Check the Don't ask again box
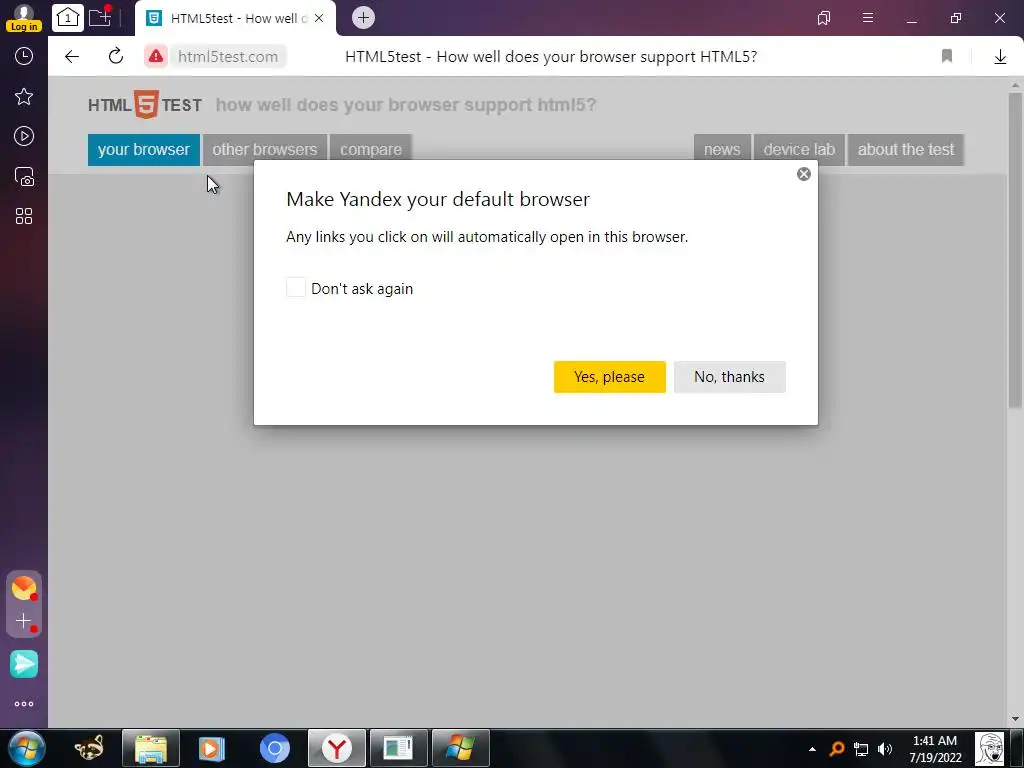The image size is (1024, 768). tap(296, 287)
